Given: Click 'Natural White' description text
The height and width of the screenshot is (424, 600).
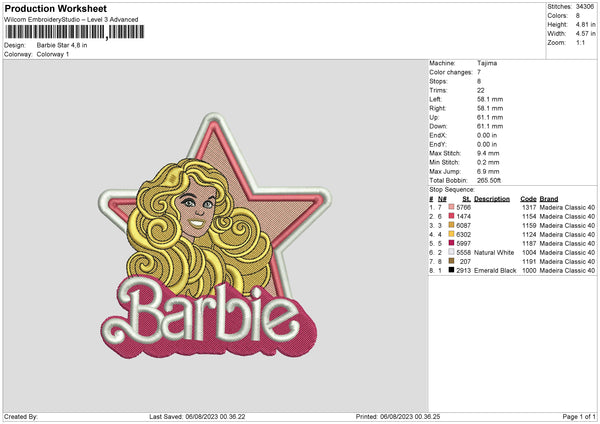Looking at the screenshot, I should point(494,253).
